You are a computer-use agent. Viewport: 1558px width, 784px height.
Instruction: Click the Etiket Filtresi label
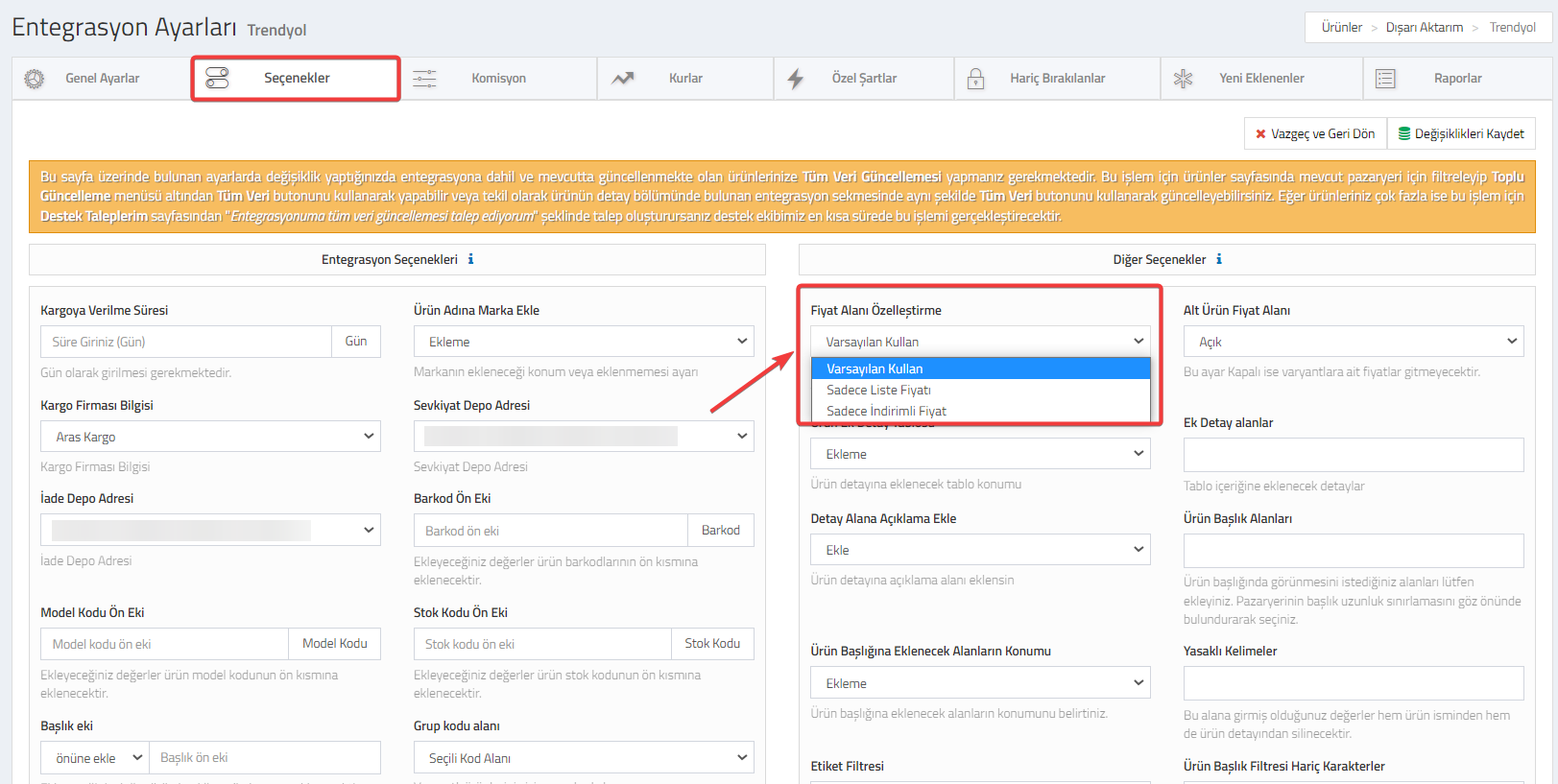click(847, 766)
